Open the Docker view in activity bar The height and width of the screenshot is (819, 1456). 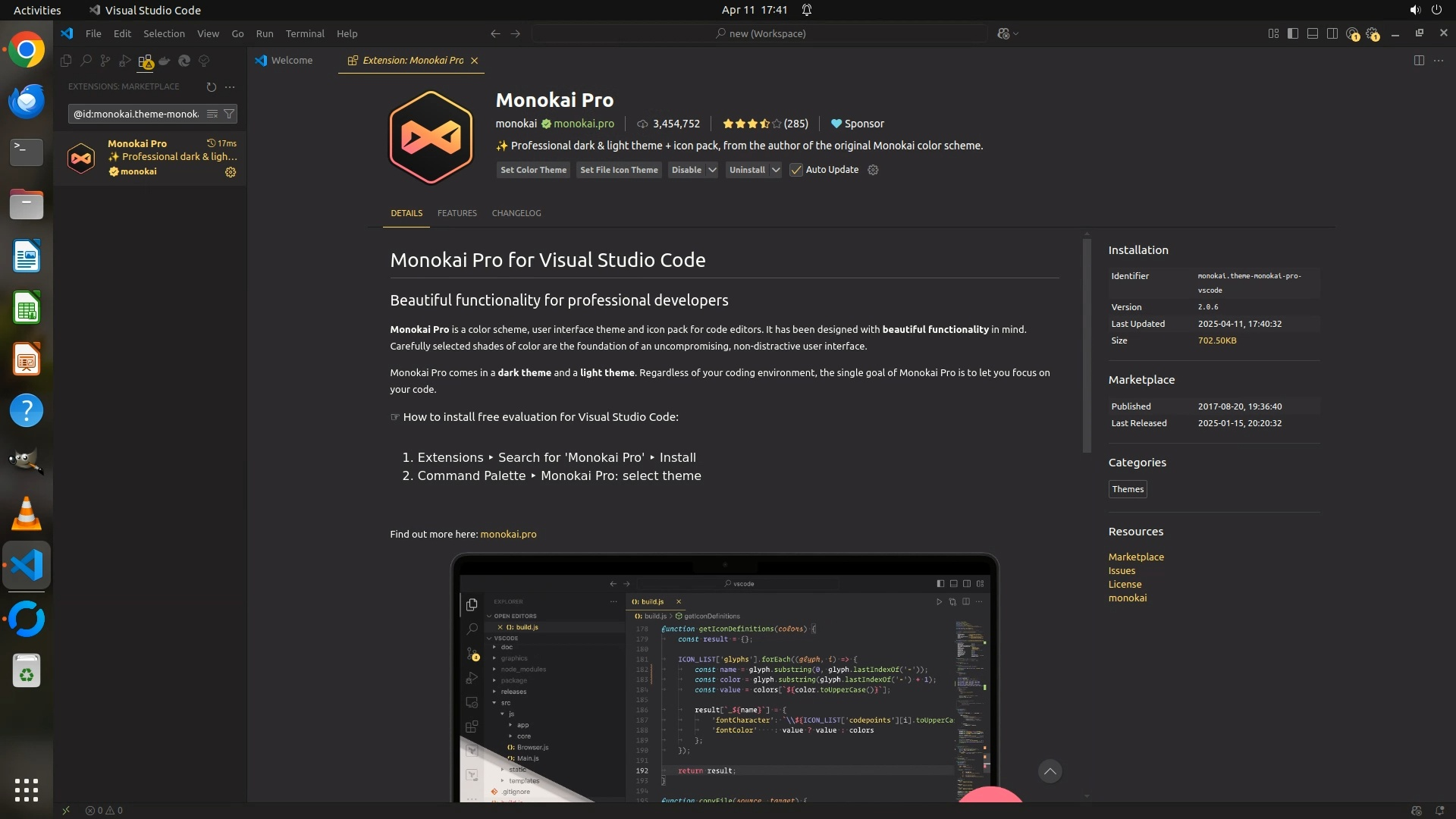tap(165, 61)
